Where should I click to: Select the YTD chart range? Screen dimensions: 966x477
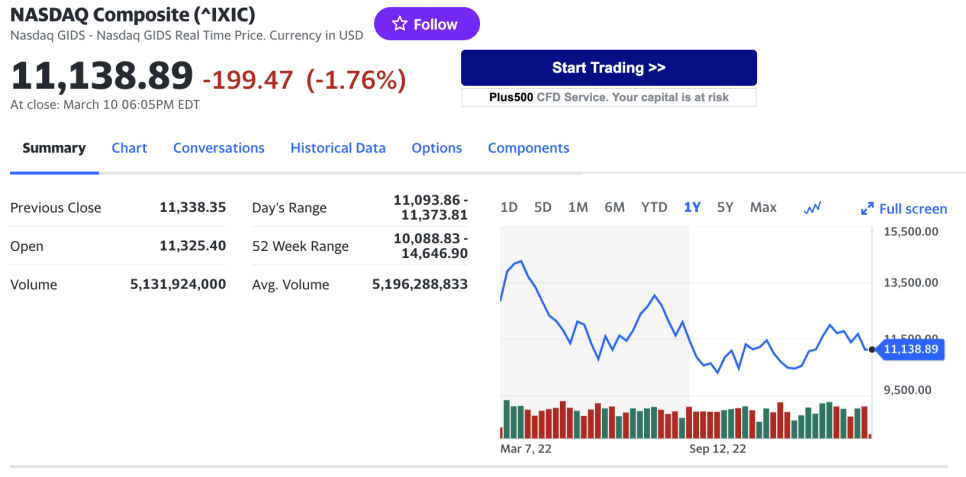click(x=654, y=207)
